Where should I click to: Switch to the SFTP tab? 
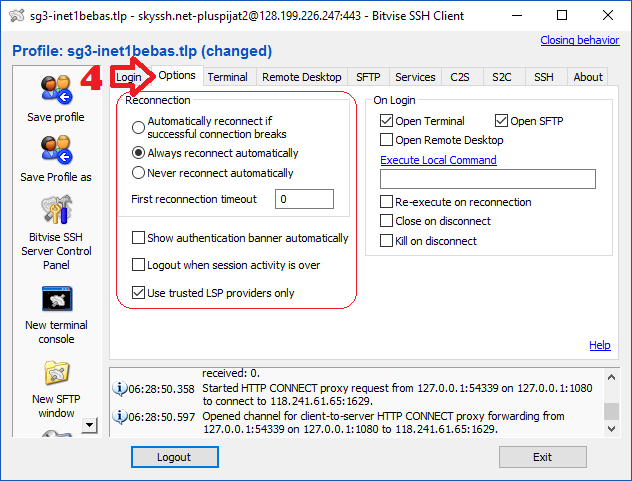click(368, 77)
